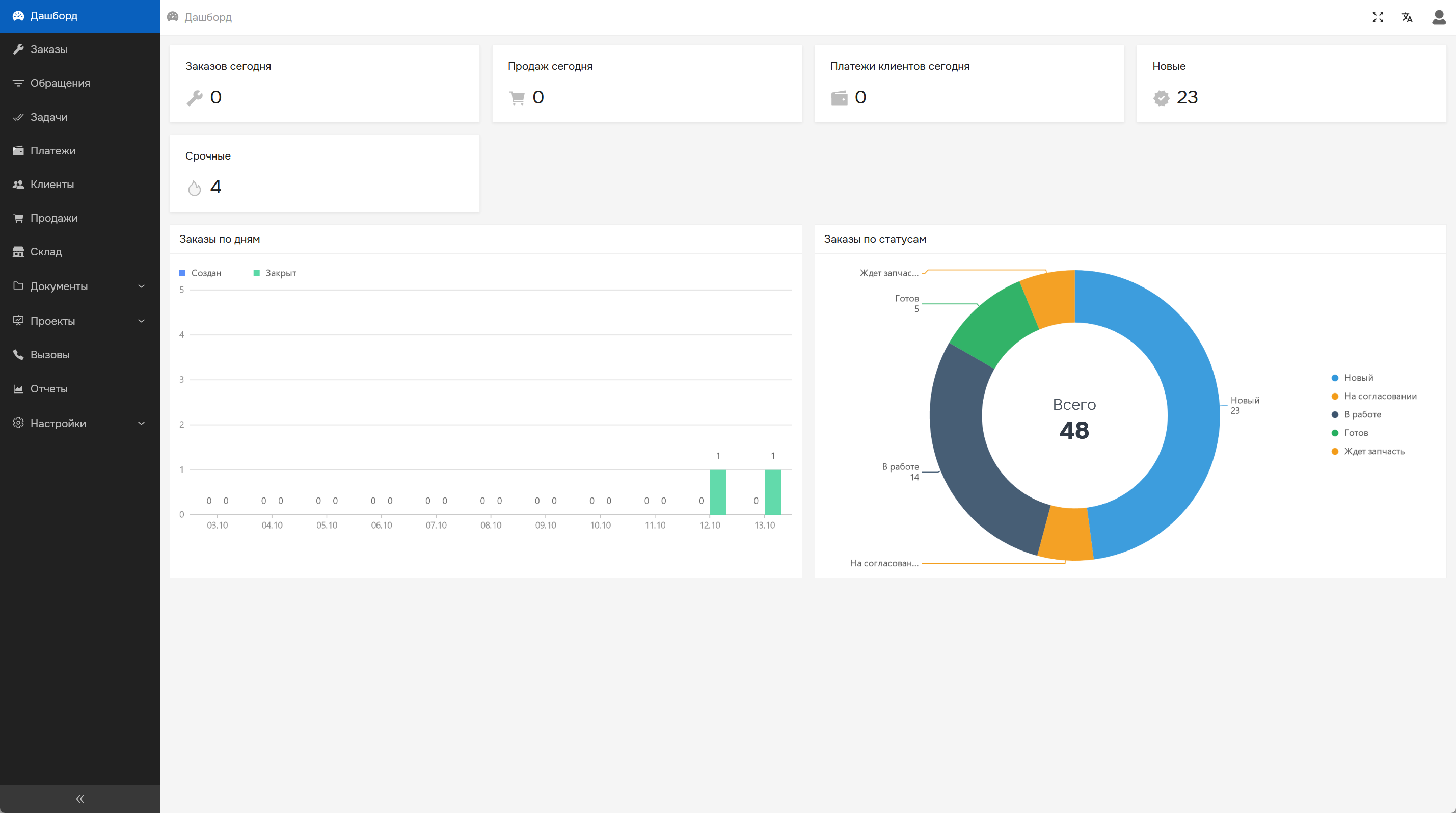Click the green bar for 12.10
This screenshot has height=813, width=1456.
(x=718, y=492)
